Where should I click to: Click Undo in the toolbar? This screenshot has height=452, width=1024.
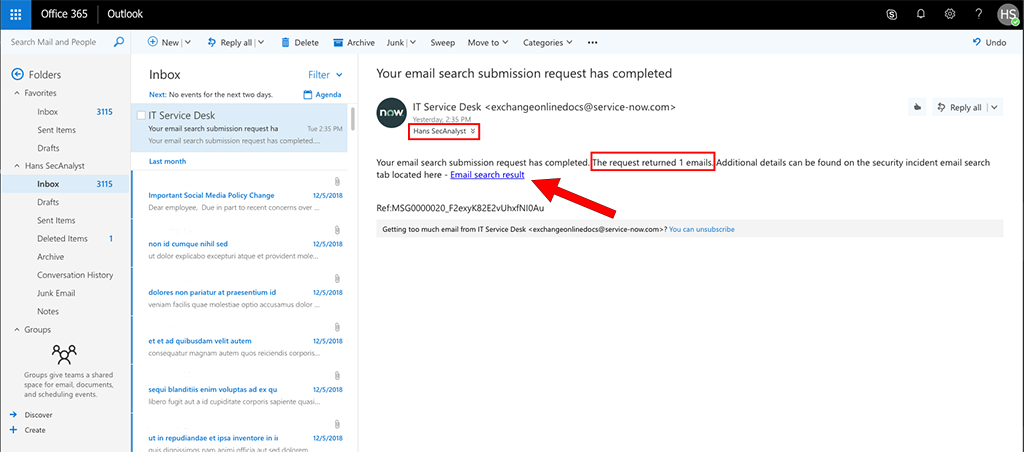point(989,42)
